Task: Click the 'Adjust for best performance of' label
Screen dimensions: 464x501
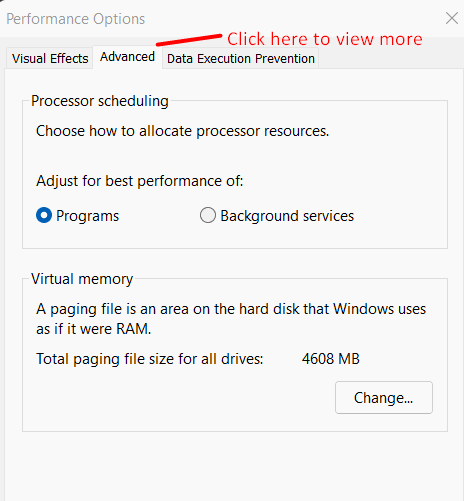Action: click(x=140, y=181)
